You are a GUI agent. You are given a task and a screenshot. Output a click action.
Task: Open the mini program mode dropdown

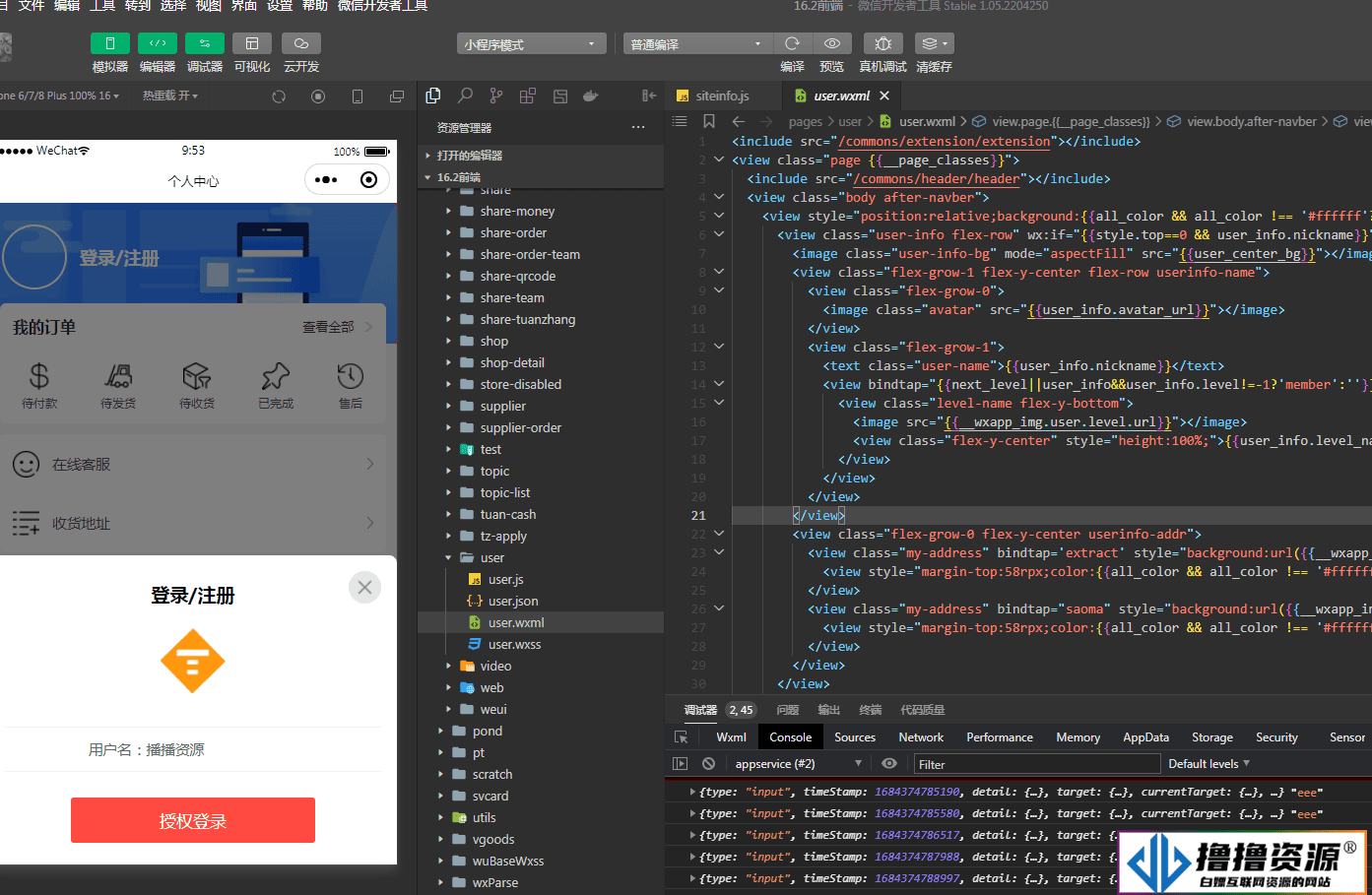(x=531, y=44)
